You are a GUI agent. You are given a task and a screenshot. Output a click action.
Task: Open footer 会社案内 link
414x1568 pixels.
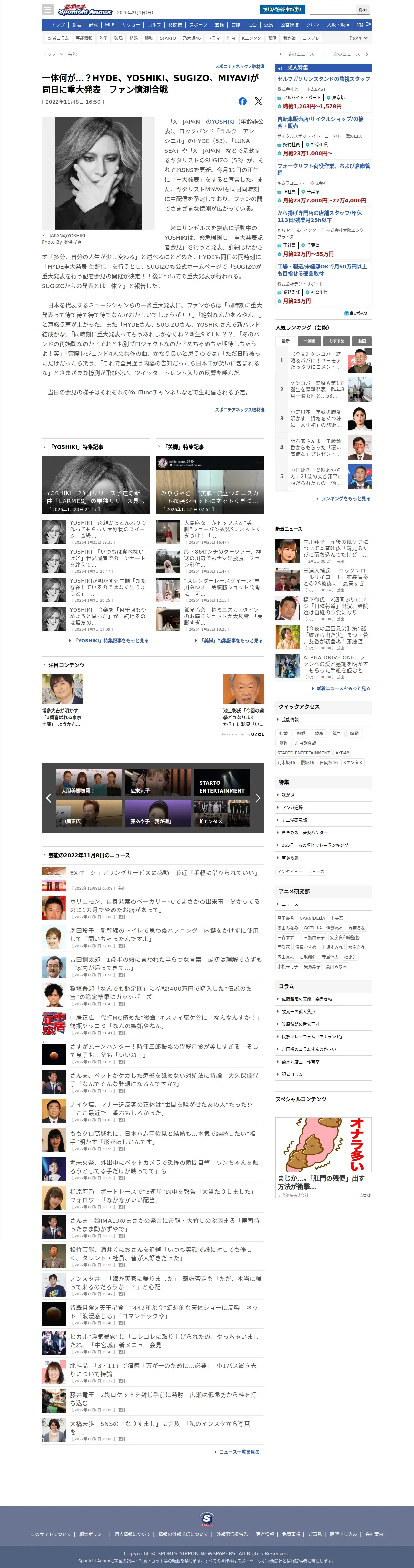(x=374, y=1534)
